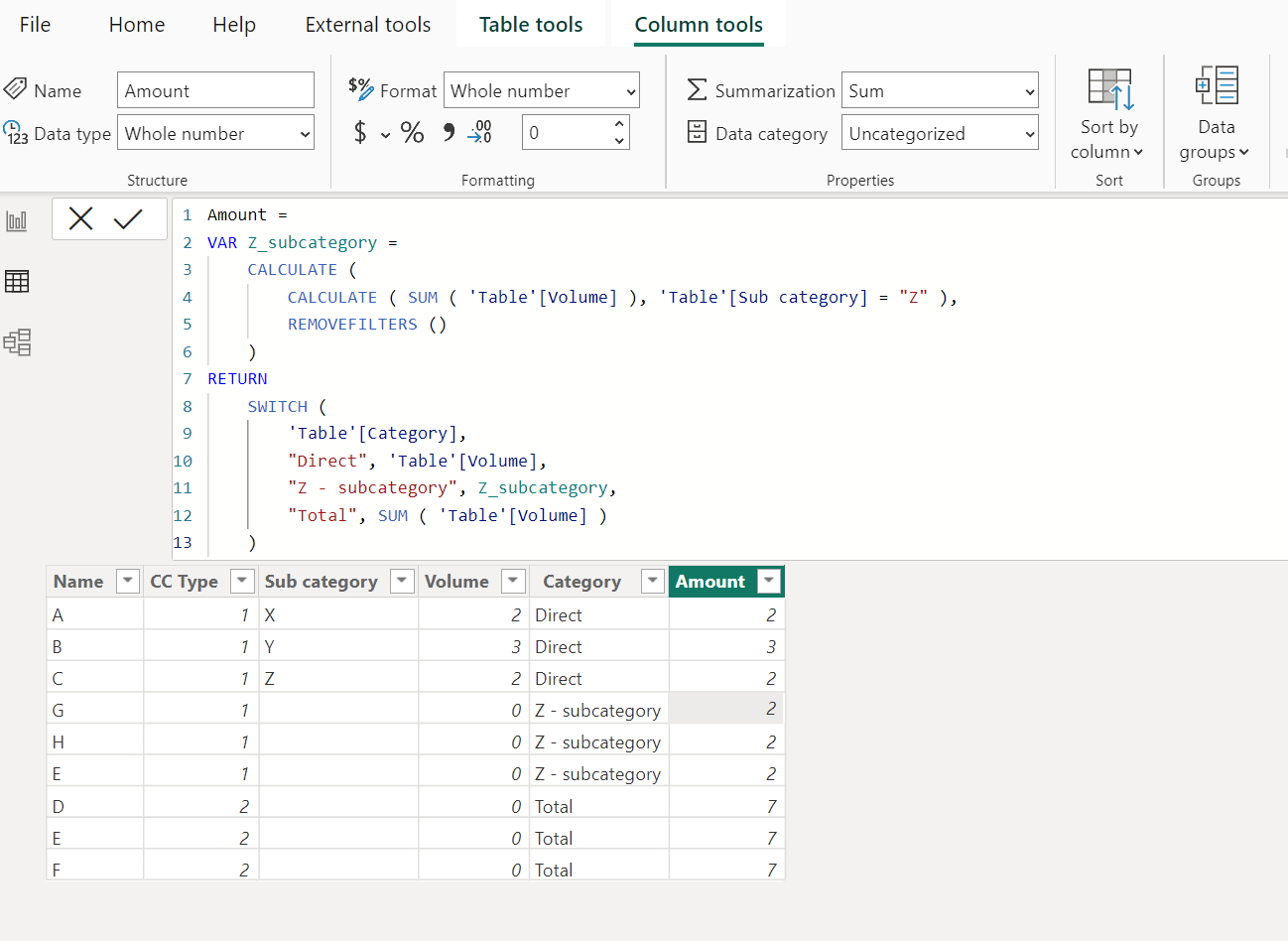The width and height of the screenshot is (1288, 941).
Task: Open the Category column filter dropdown
Action: (652, 581)
